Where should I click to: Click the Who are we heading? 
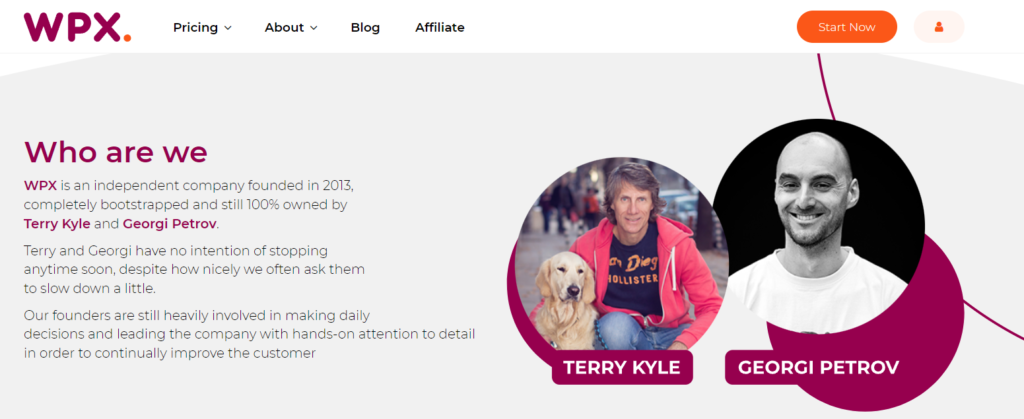(x=116, y=151)
